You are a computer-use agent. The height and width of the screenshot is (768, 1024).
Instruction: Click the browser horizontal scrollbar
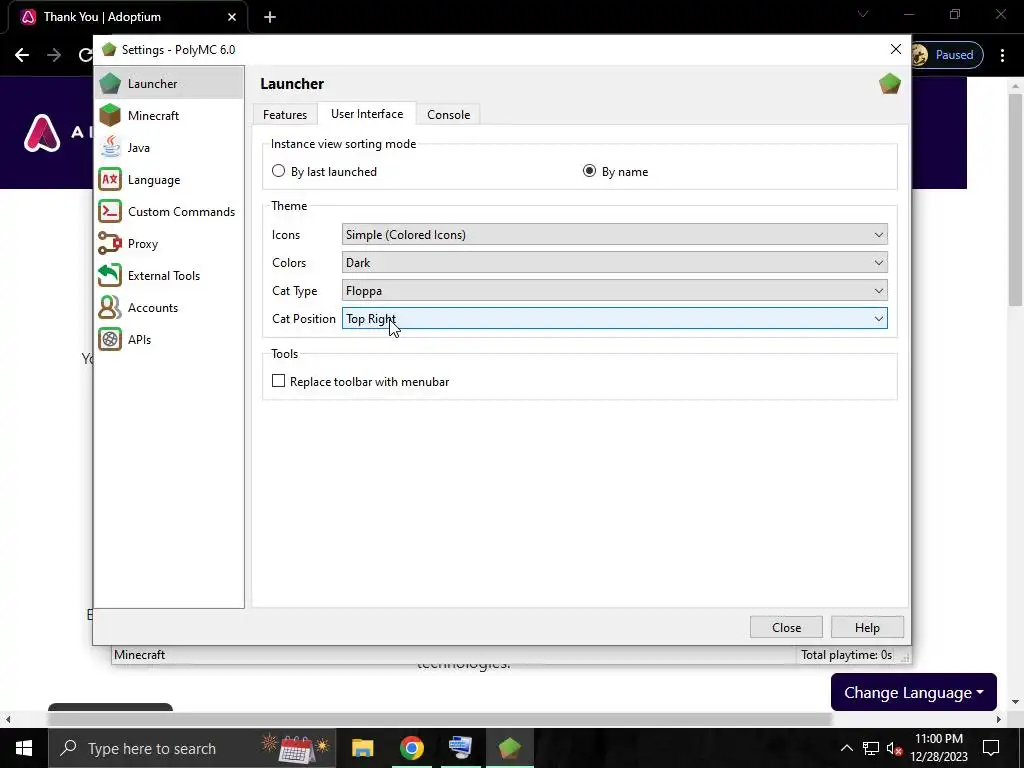[440, 719]
